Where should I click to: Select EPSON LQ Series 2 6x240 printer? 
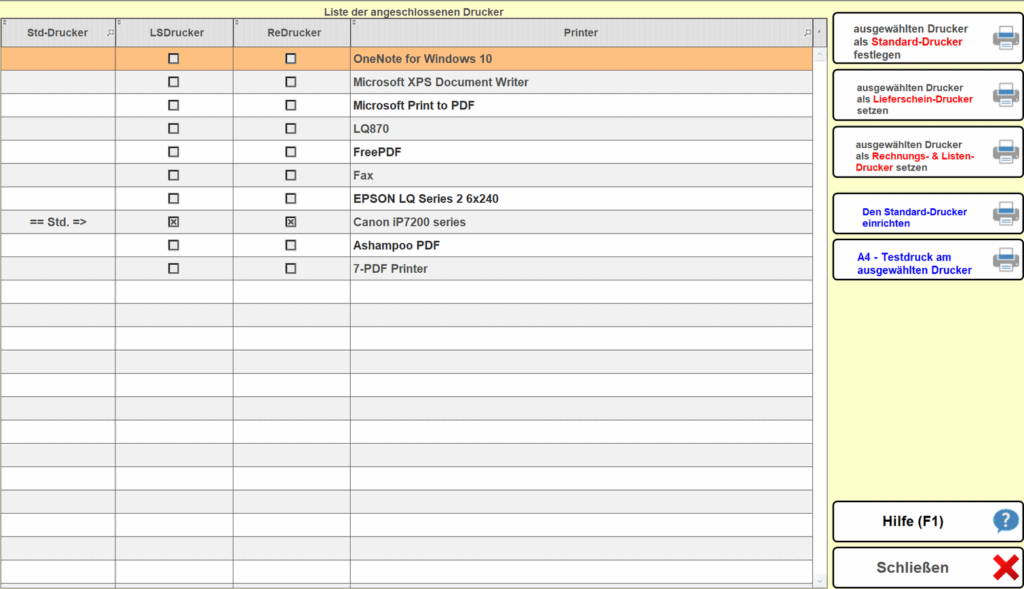406,199
